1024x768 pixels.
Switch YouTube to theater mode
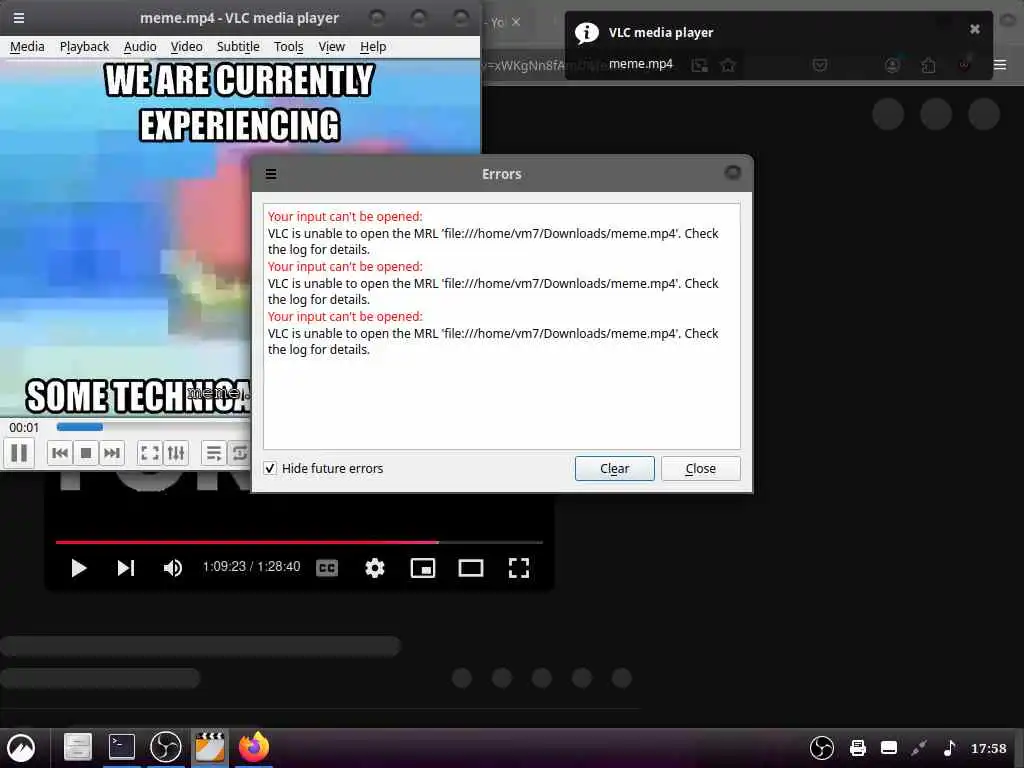(471, 568)
